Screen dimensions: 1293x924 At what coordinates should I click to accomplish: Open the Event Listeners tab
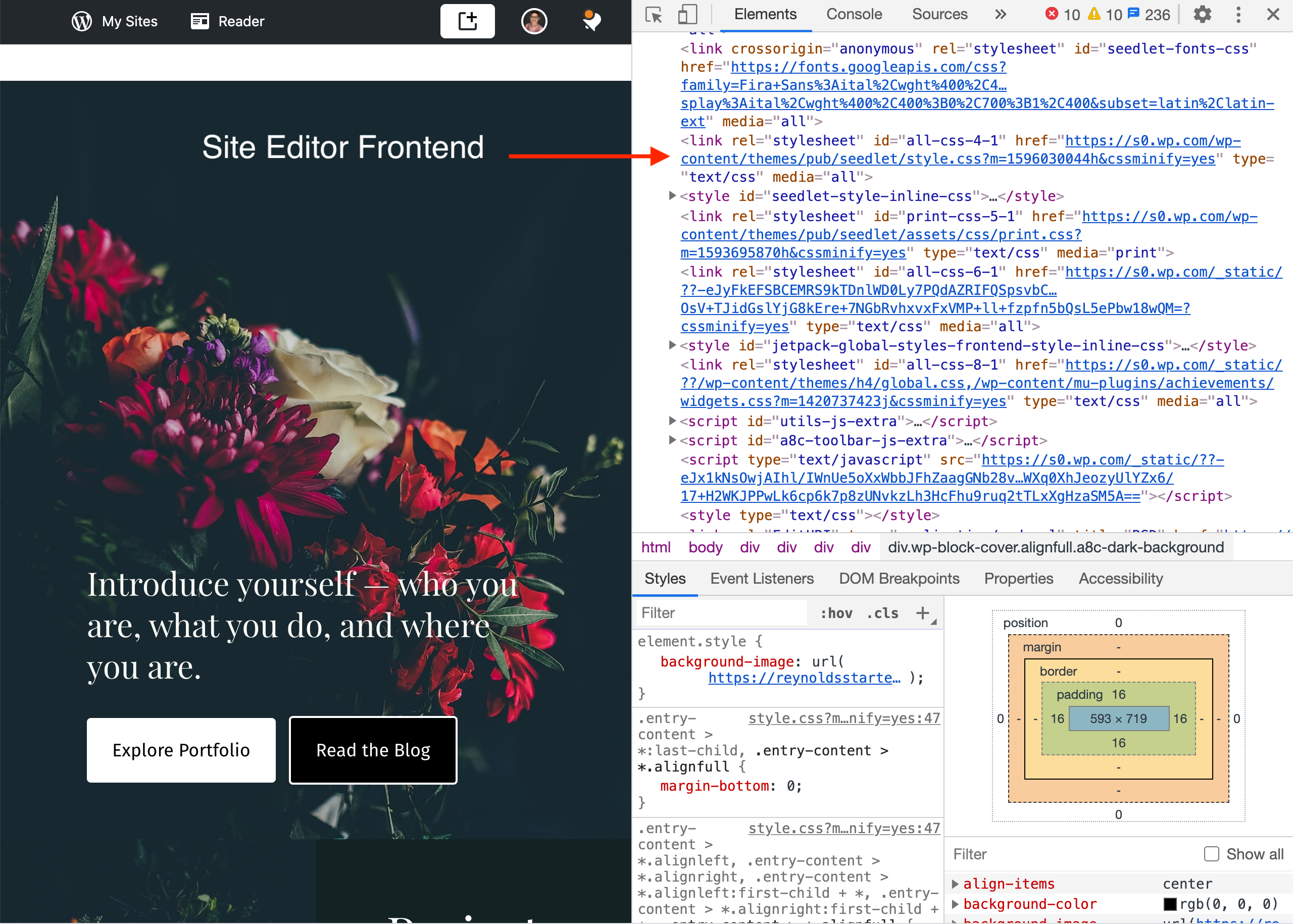(x=762, y=579)
